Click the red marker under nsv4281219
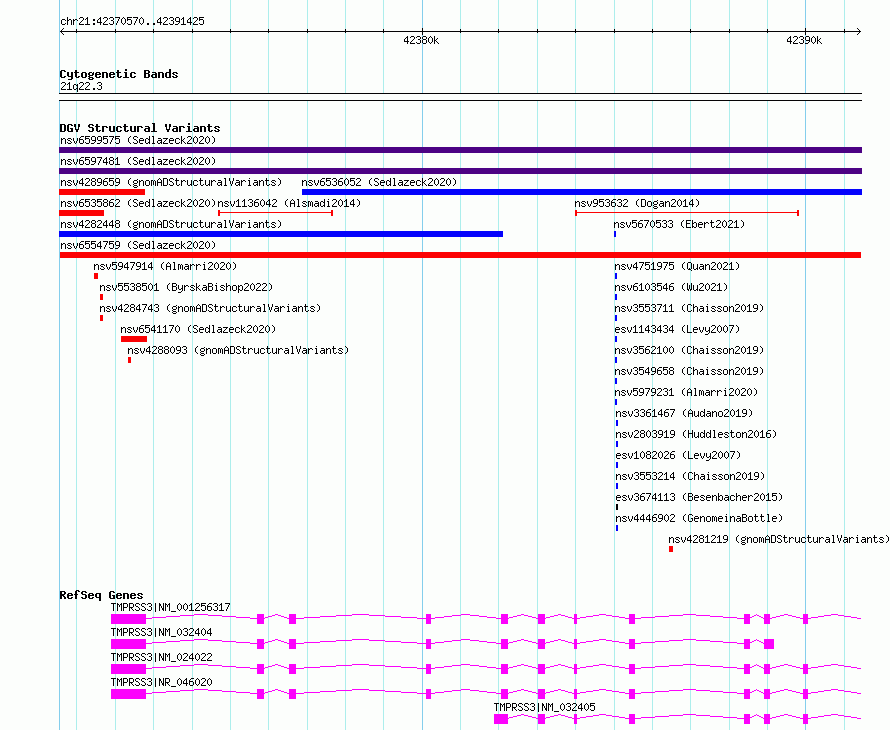Viewport: 890px width, 730px height. tap(671, 549)
